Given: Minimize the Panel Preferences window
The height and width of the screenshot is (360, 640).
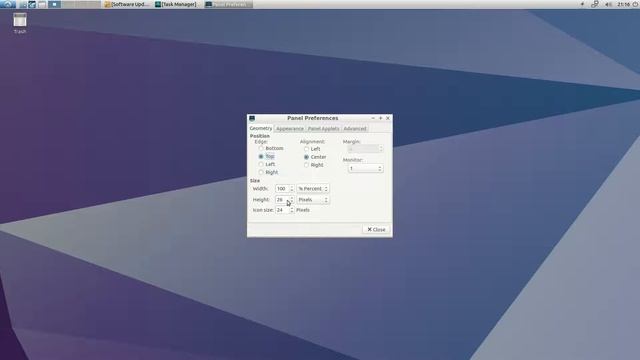Looking at the screenshot, I should [373, 118].
